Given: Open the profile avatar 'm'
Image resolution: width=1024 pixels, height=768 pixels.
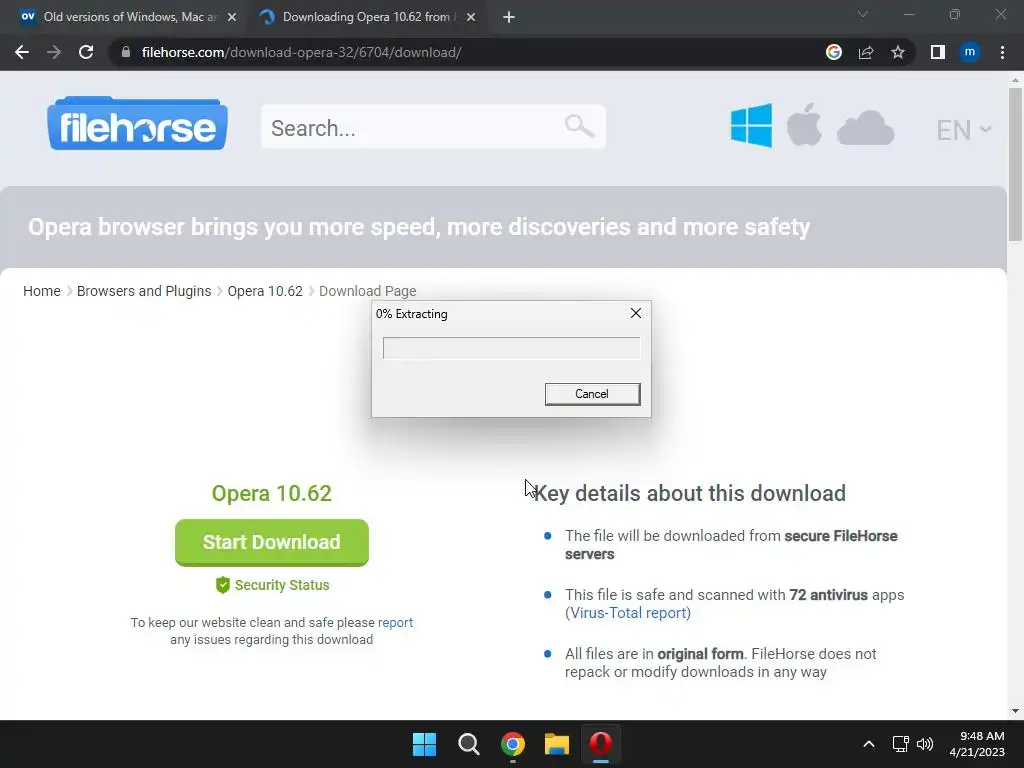Looking at the screenshot, I should coord(970,52).
